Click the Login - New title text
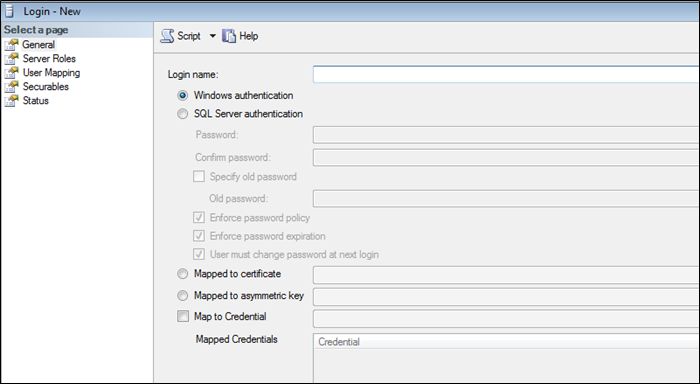The width and height of the screenshot is (700, 384). coord(52,11)
